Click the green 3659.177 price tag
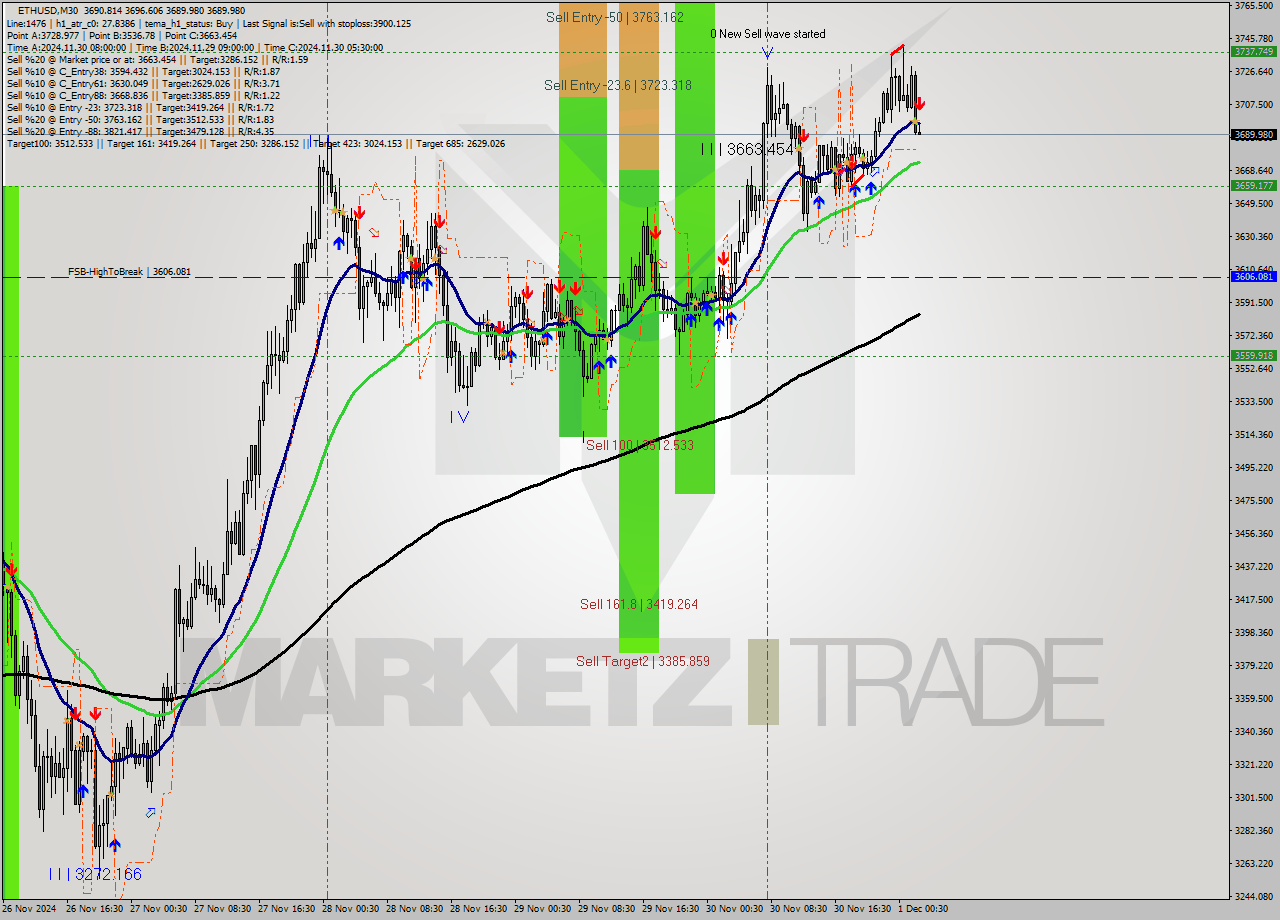 click(1253, 185)
